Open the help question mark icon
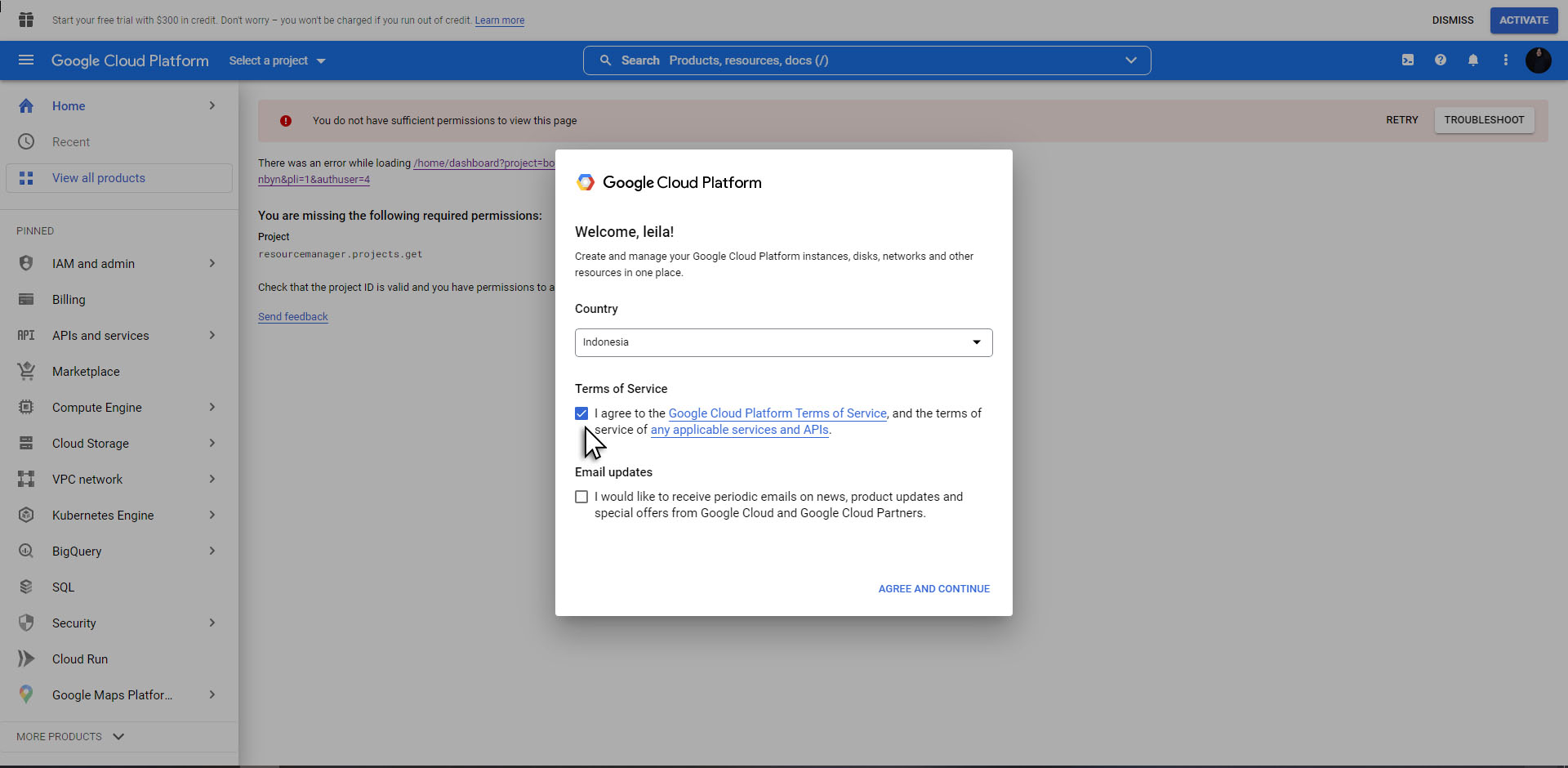 point(1441,60)
